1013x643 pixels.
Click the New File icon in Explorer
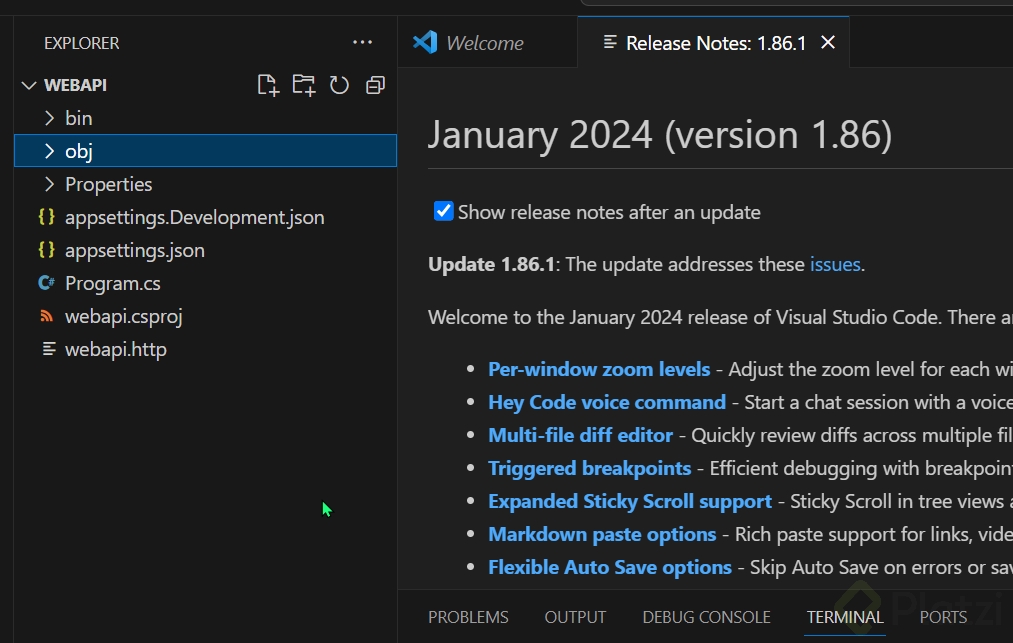(267, 85)
